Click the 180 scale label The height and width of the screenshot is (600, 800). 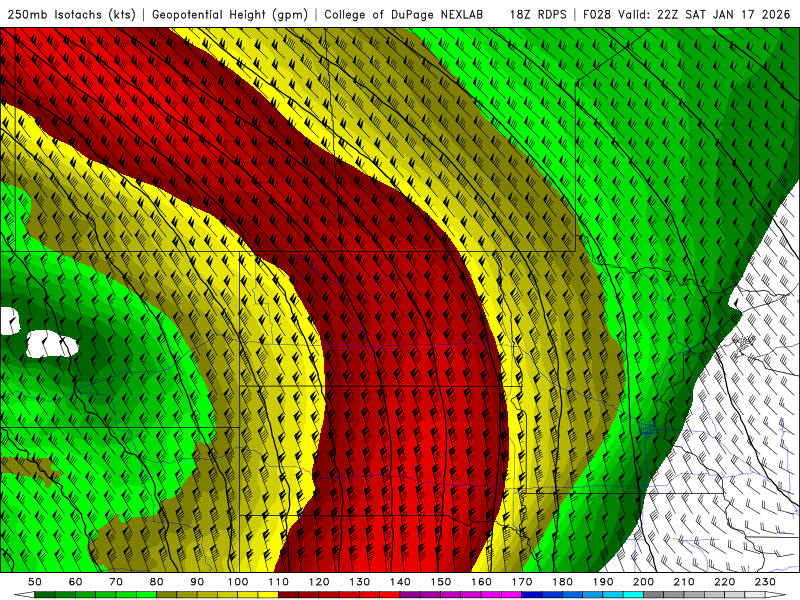tap(562, 582)
